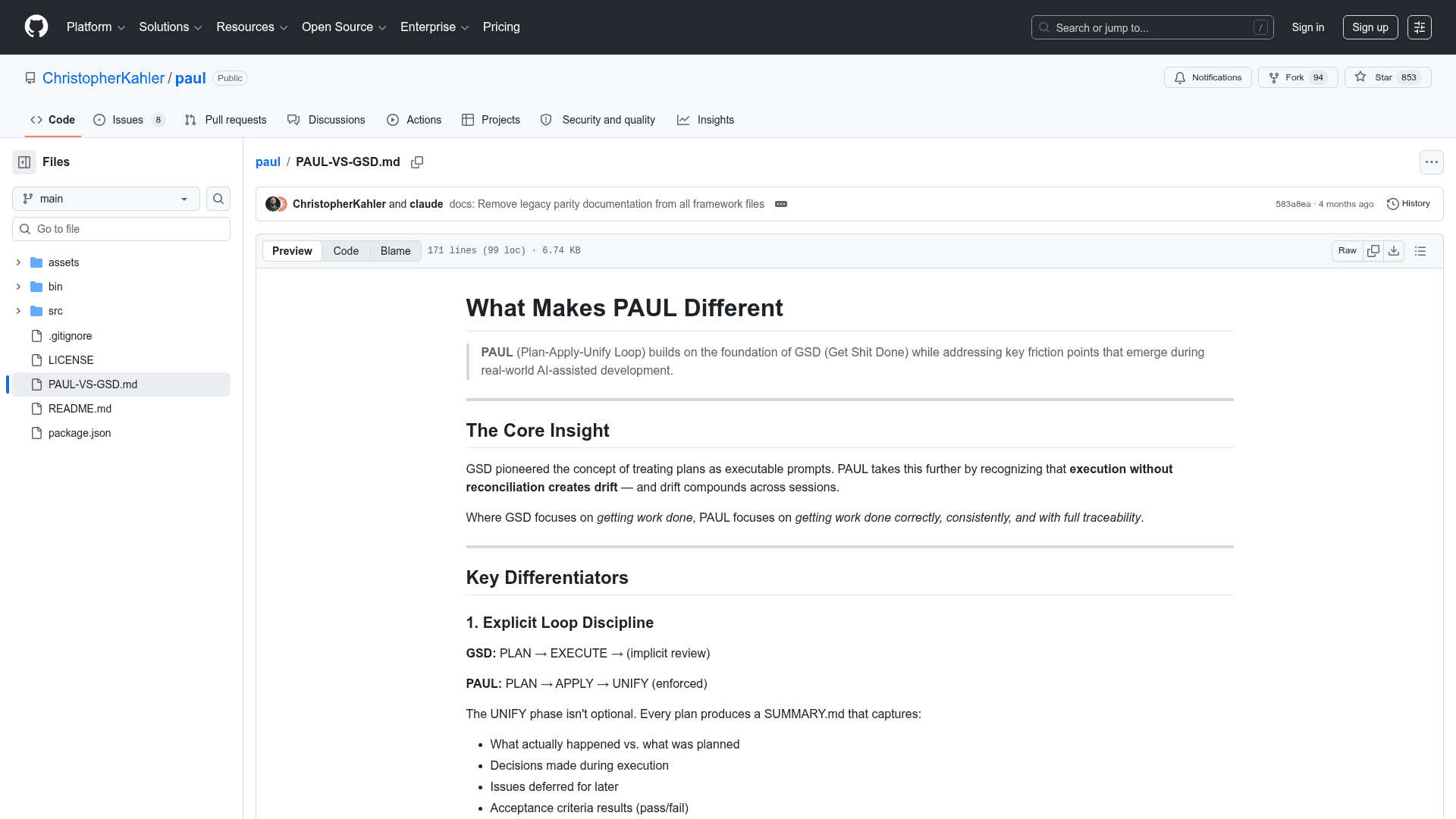Open the Raw file view
The image size is (1456, 819).
1348,251
